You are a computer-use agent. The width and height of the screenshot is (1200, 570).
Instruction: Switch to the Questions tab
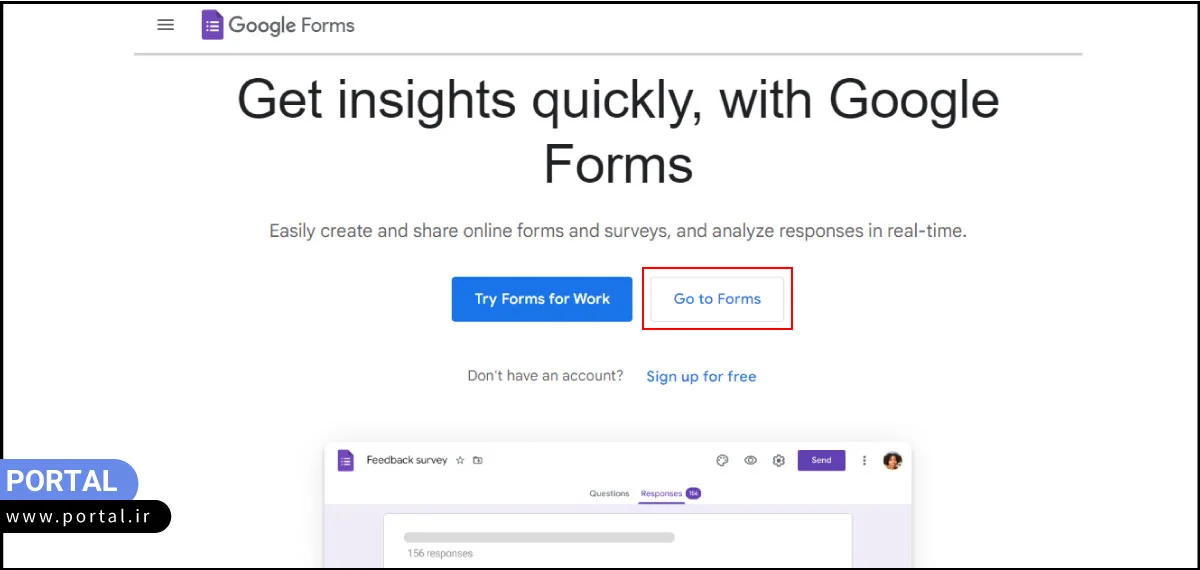[609, 493]
